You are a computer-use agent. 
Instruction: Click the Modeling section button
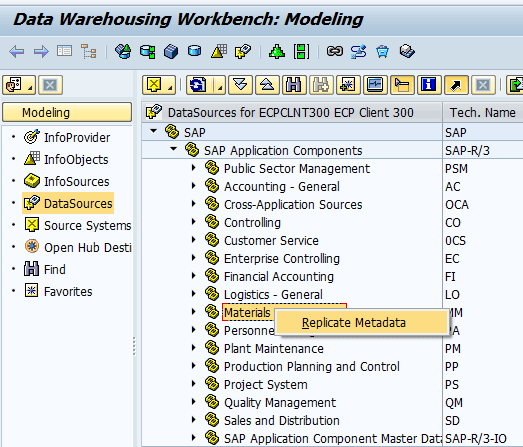[67, 112]
